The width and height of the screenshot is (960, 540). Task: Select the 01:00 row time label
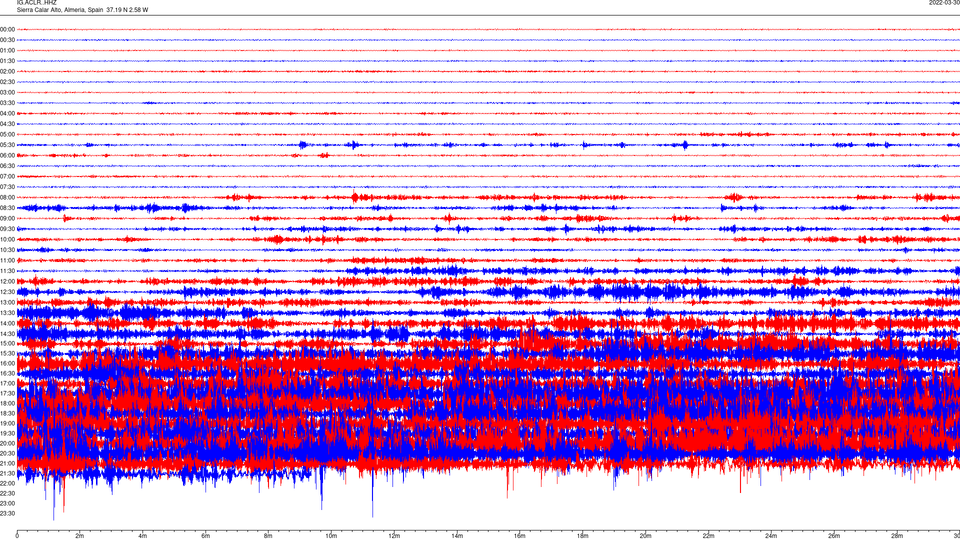tap(7, 50)
